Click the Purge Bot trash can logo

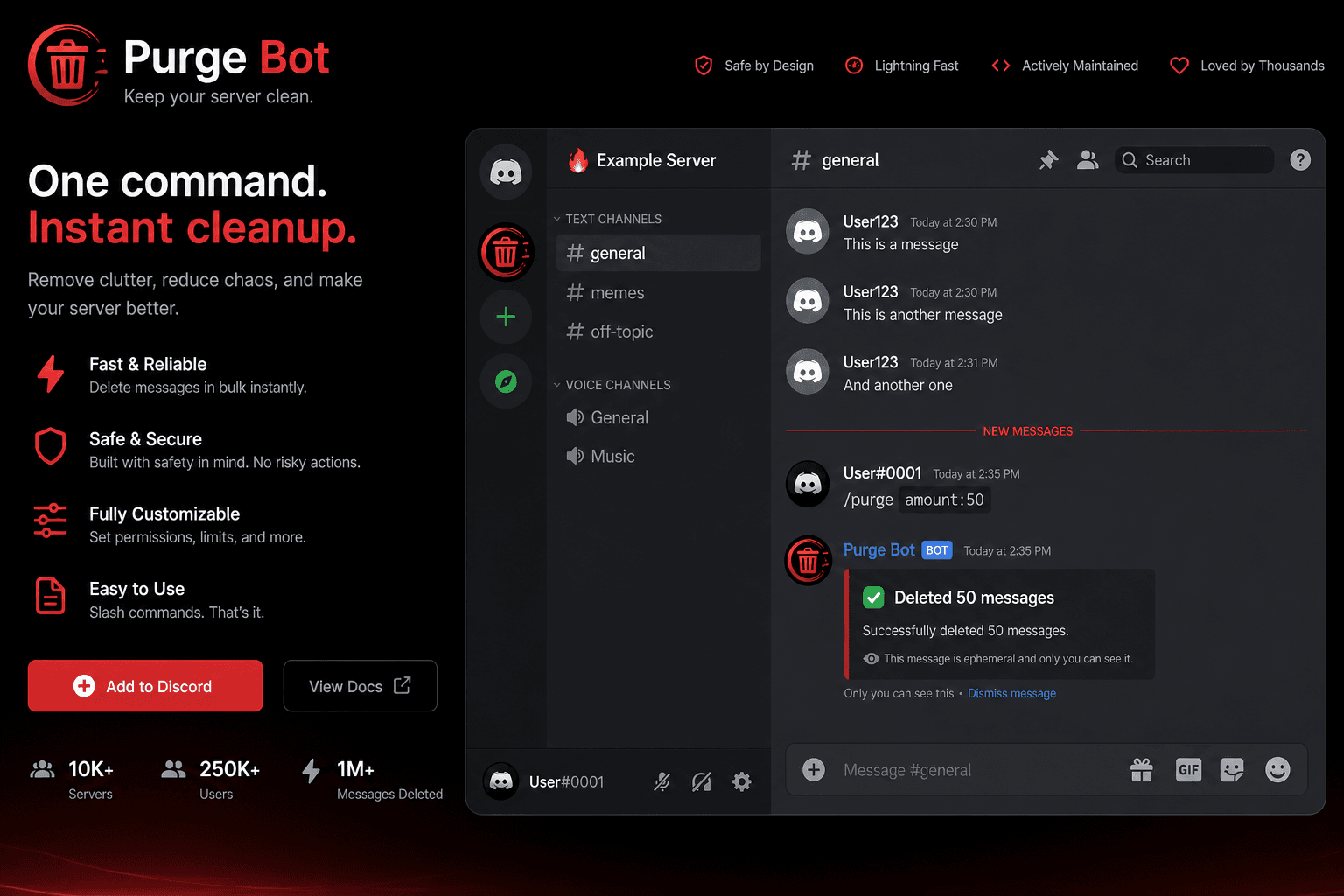[x=67, y=66]
